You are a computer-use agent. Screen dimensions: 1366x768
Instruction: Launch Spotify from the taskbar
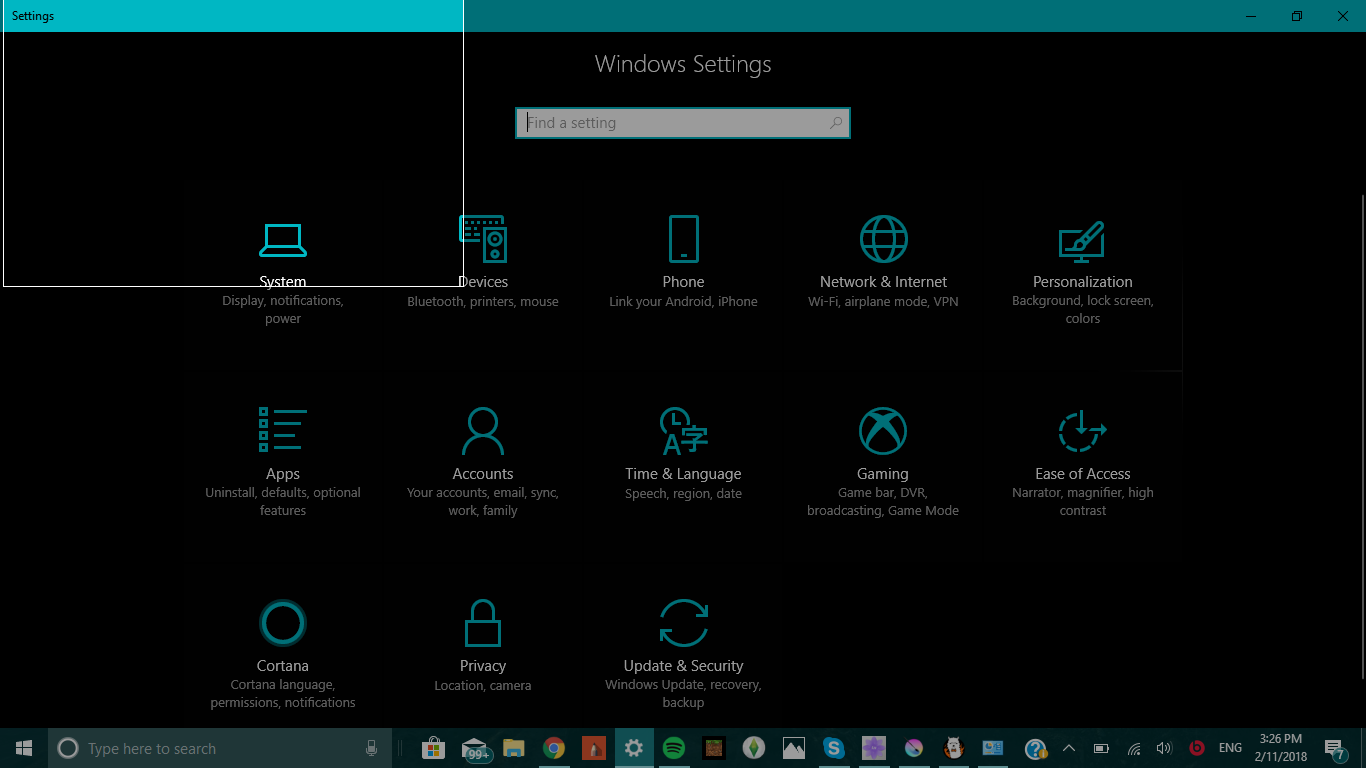tap(674, 747)
